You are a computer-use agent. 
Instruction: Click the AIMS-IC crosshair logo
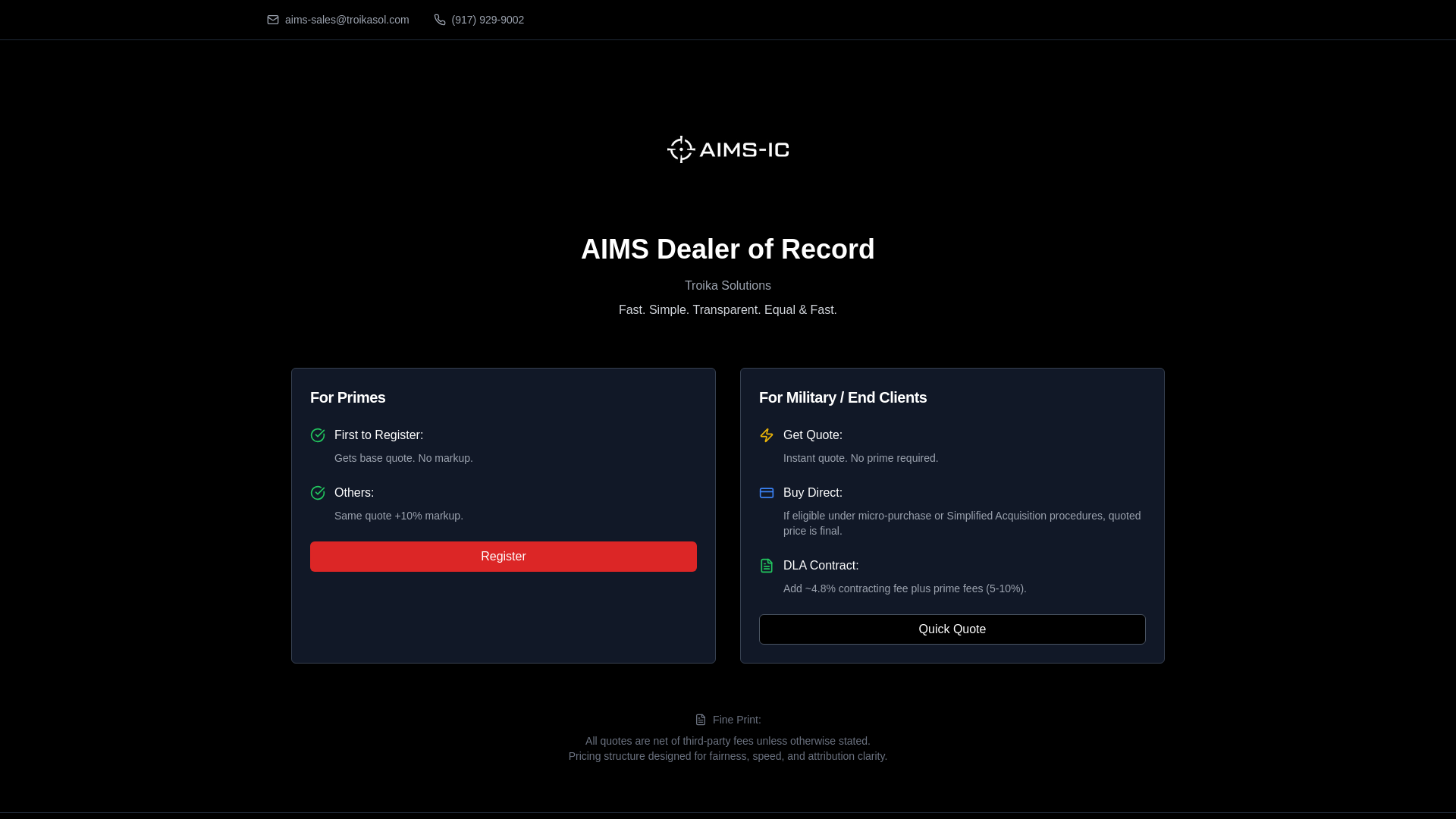coord(680,149)
